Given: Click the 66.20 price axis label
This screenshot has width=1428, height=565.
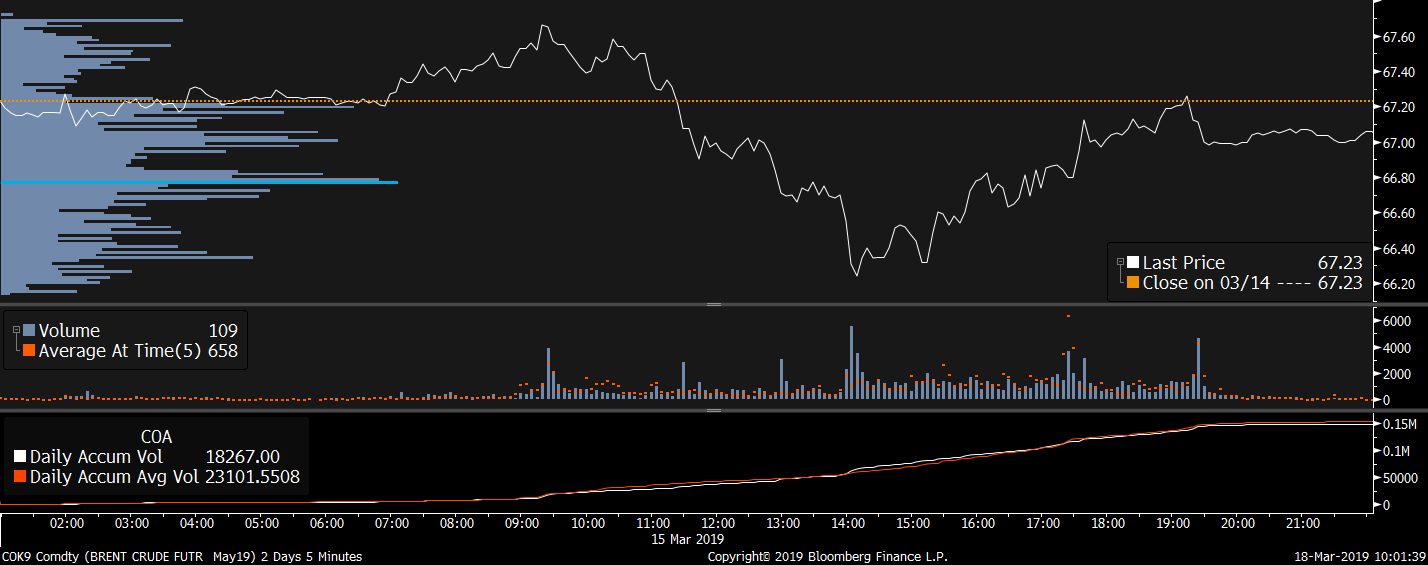Looking at the screenshot, I should [1398, 284].
